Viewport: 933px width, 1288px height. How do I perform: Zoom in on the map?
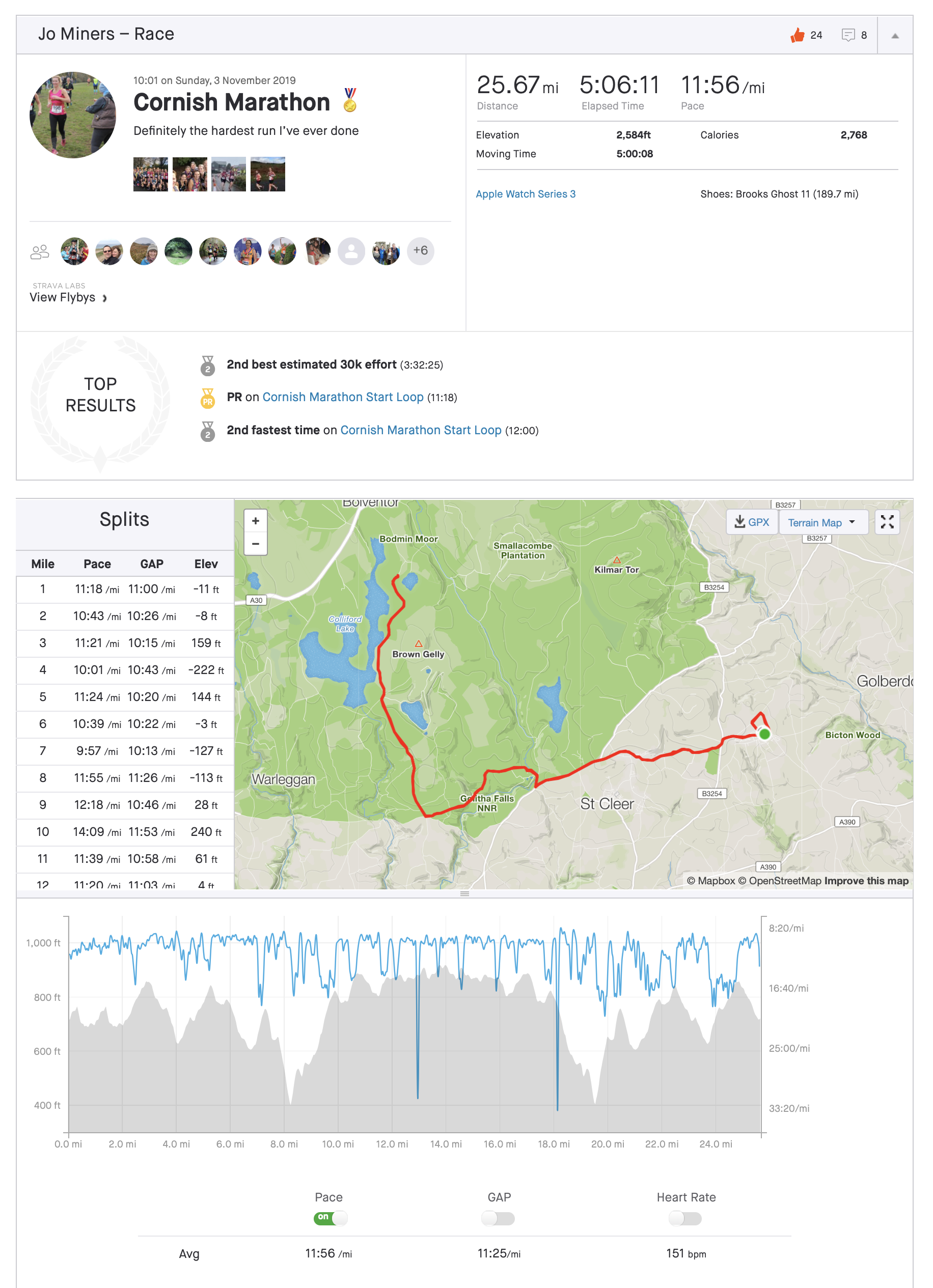pos(256,521)
